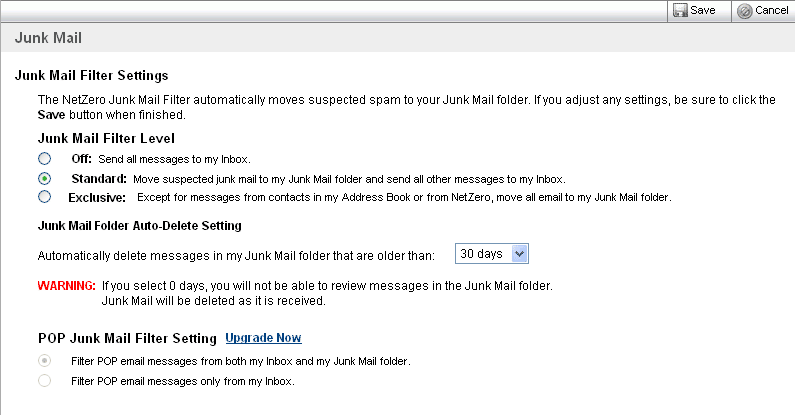Select the Off filter level radio button
The width and height of the screenshot is (795, 415).
[45, 159]
